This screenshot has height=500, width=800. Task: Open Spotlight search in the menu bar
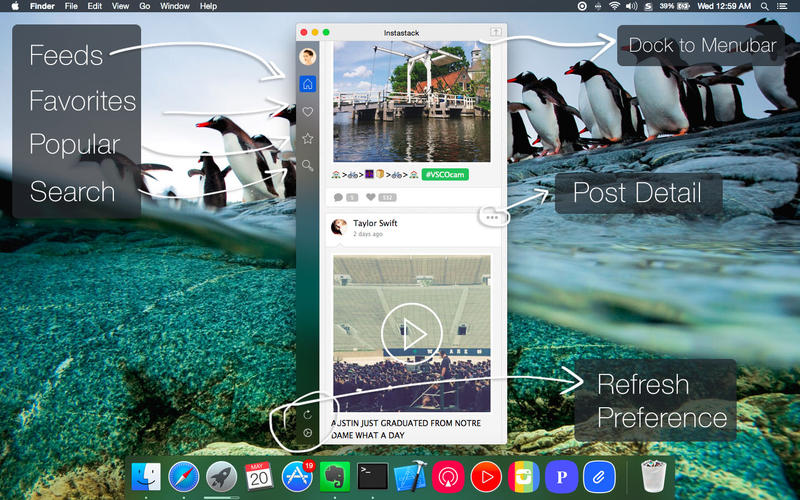tap(765, 6)
